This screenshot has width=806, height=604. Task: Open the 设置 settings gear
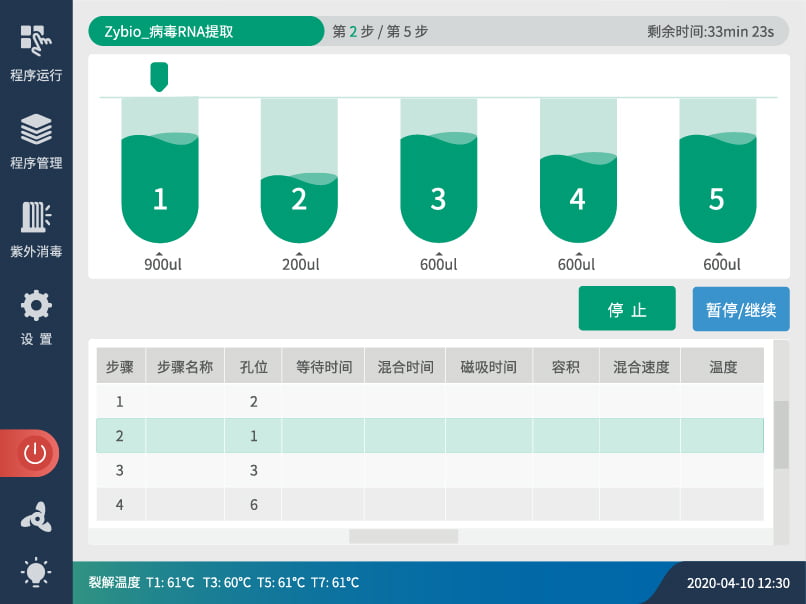pos(36,317)
